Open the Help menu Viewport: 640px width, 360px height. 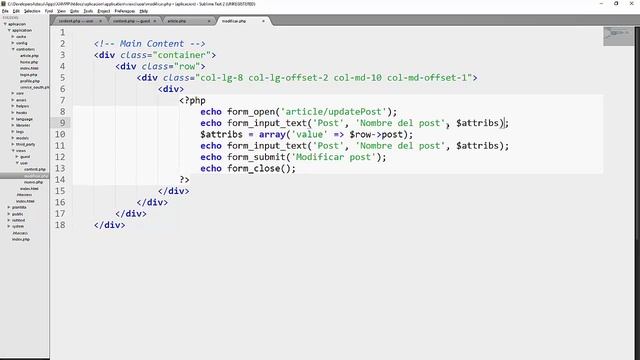click(144, 11)
